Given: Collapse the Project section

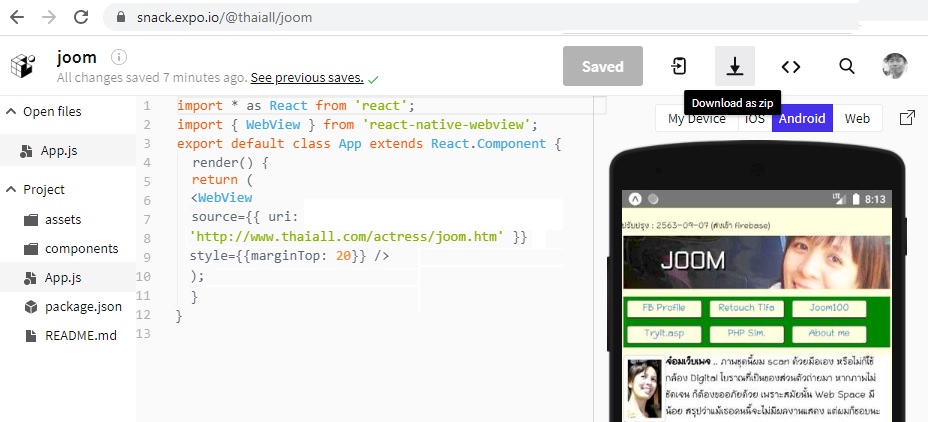Looking at the screenshot, I should [x=12, y=189].
